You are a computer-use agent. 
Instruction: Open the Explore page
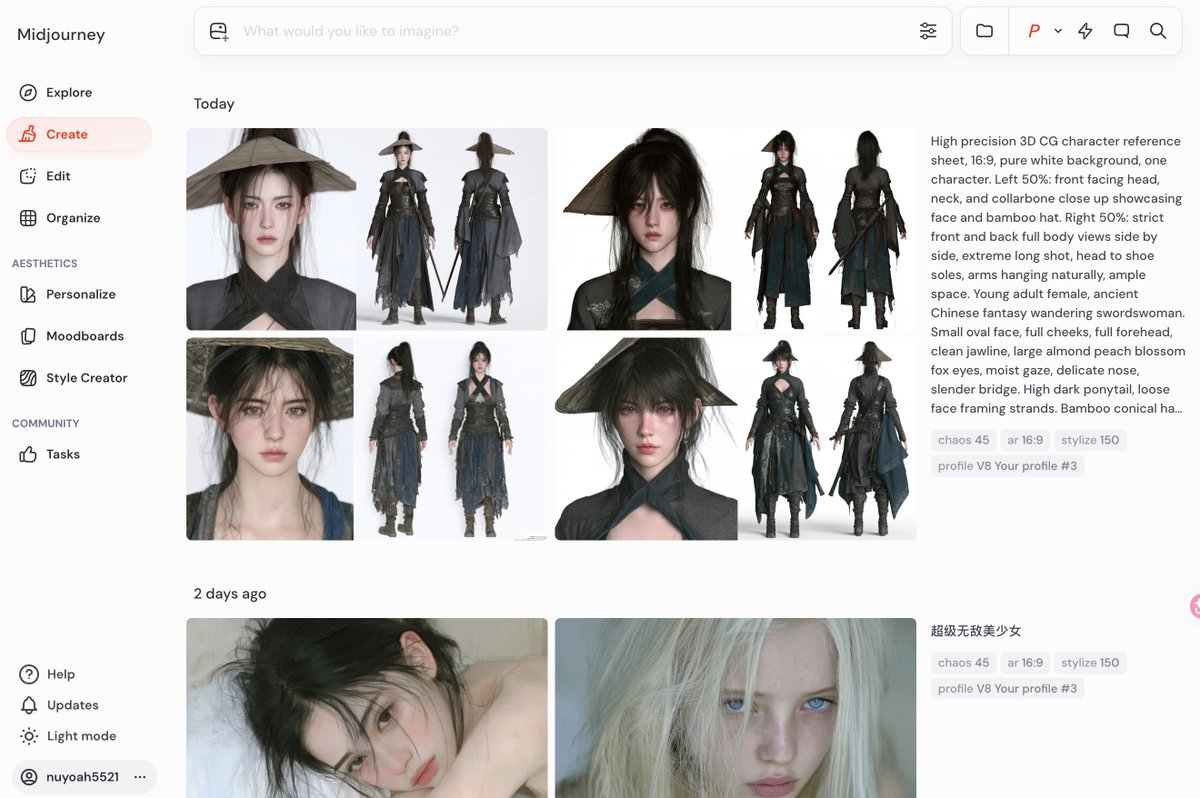(x=69, y=92)
